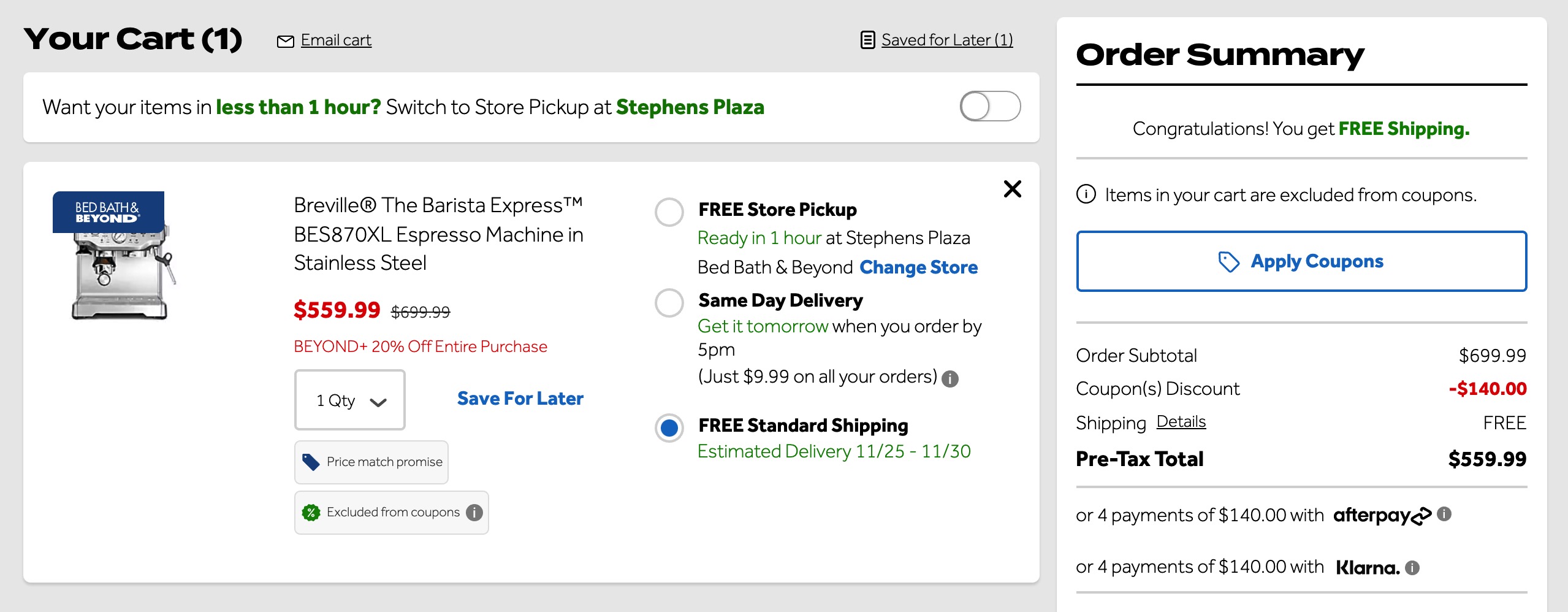The image size is (1568, 612).
Task: Click the coupon tag icon on Apply Coupons
Action: (1231, 261)
